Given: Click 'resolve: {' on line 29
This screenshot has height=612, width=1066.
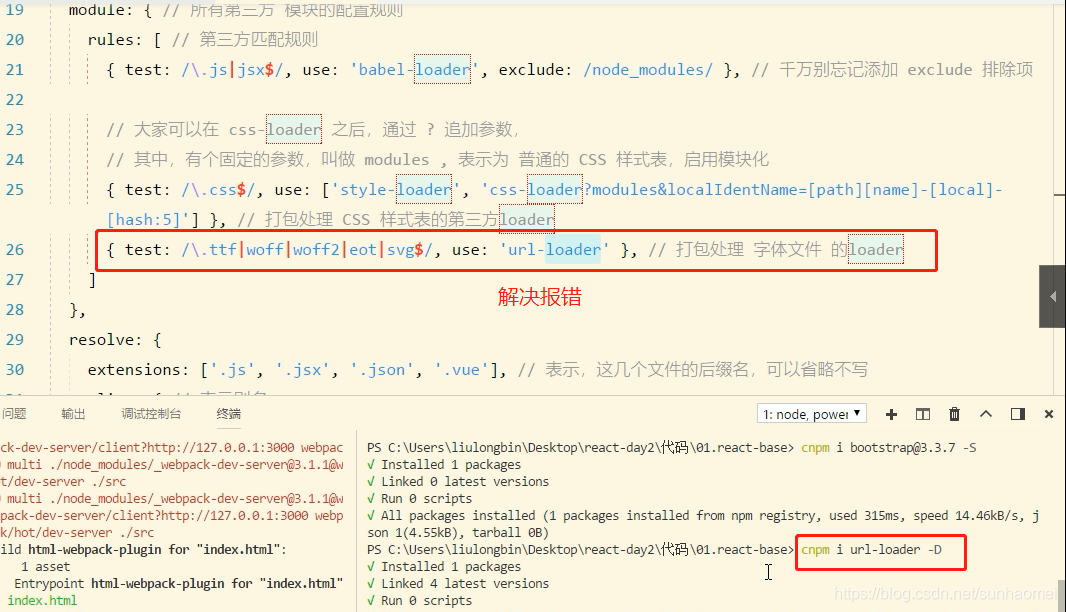Looking at the screenshot, I should [x=115, y=339].
